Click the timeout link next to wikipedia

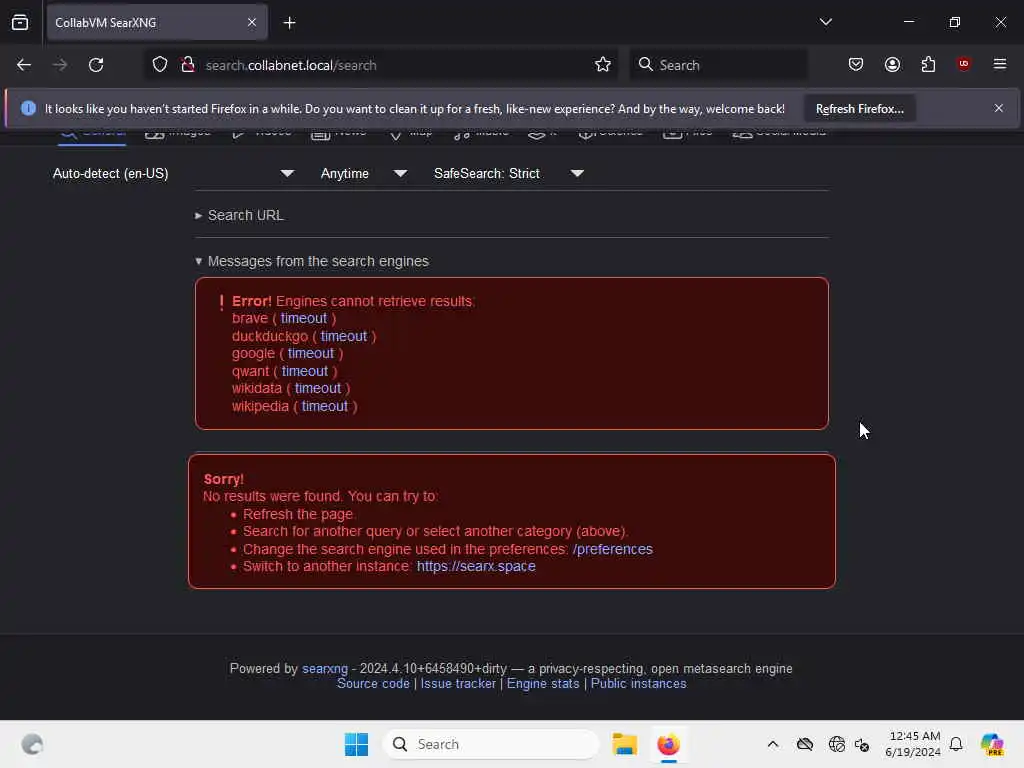(325, 406)
